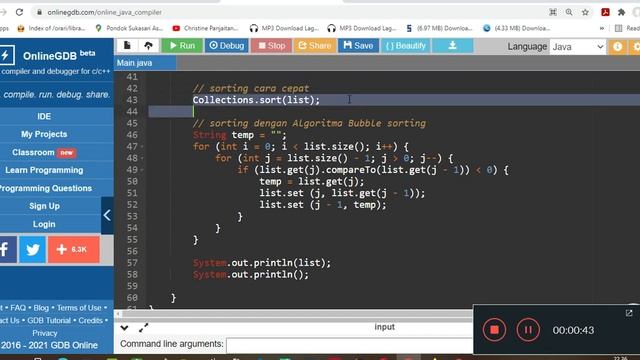
Task: Open Index of /orari/libra bookmark
Action: tap(51, 28)
